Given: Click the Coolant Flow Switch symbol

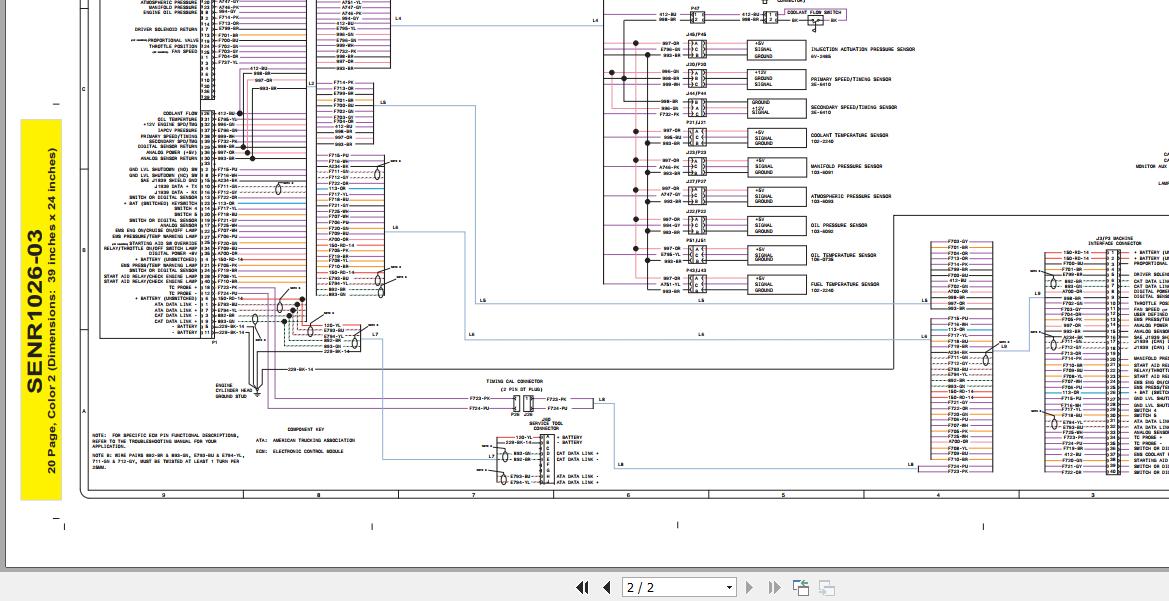Looking at the screenshot, I should click(816, 19).
